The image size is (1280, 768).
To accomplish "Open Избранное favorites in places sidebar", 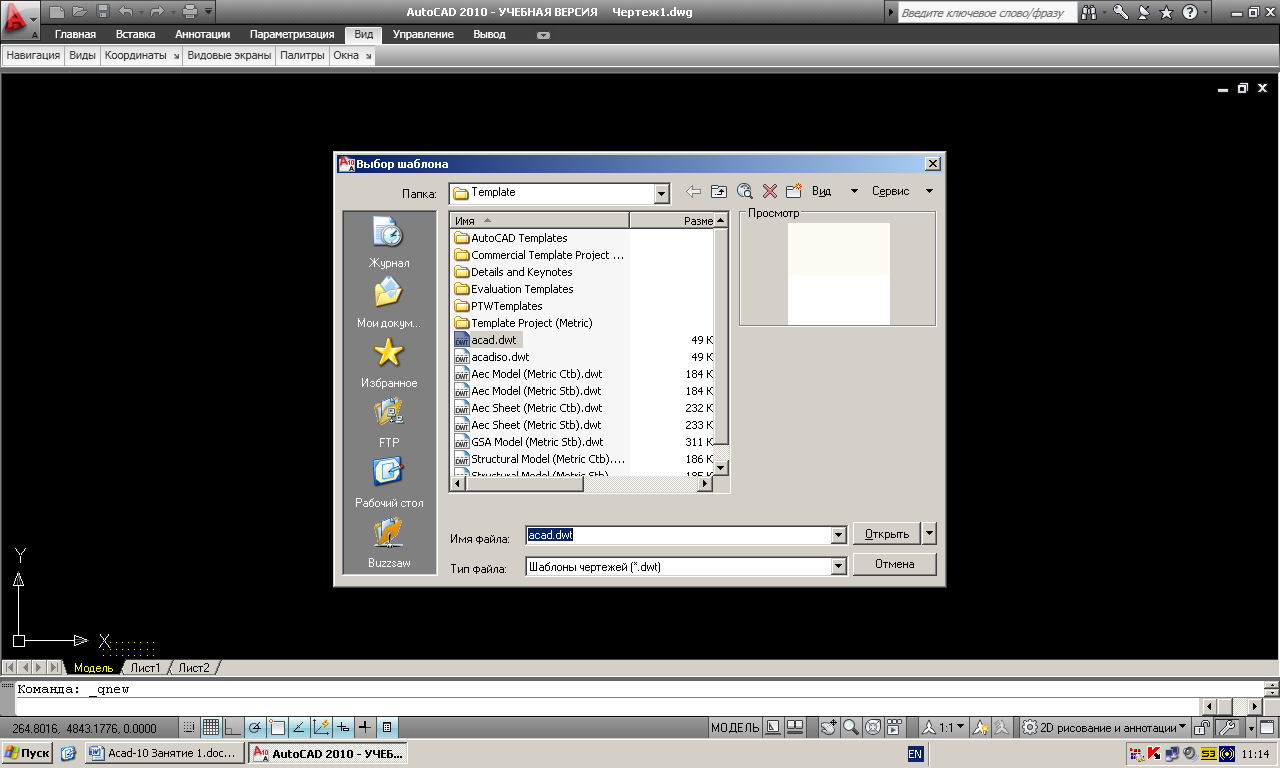I will [389, 363].
